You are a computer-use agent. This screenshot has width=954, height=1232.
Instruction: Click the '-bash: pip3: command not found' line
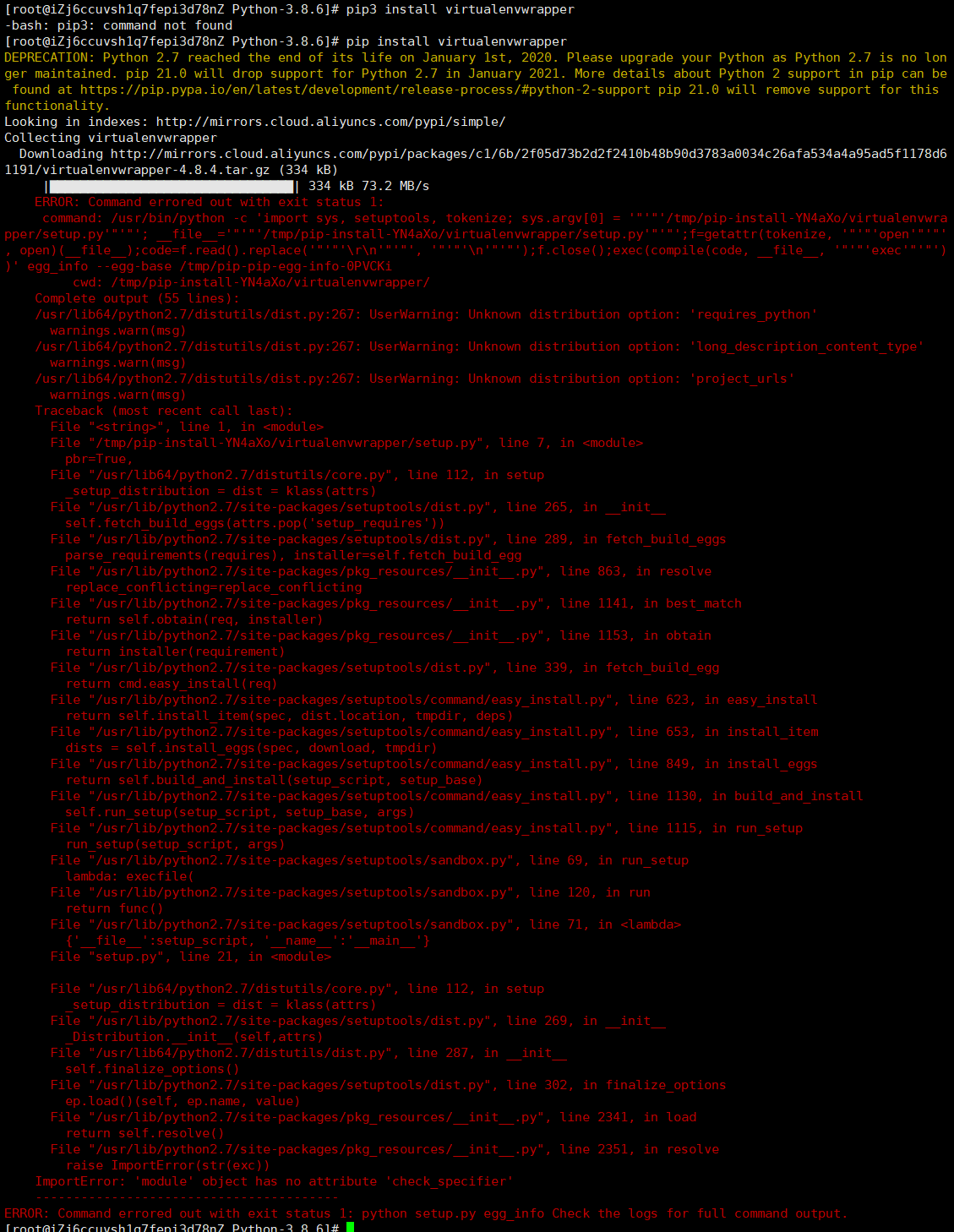[118, 25]
